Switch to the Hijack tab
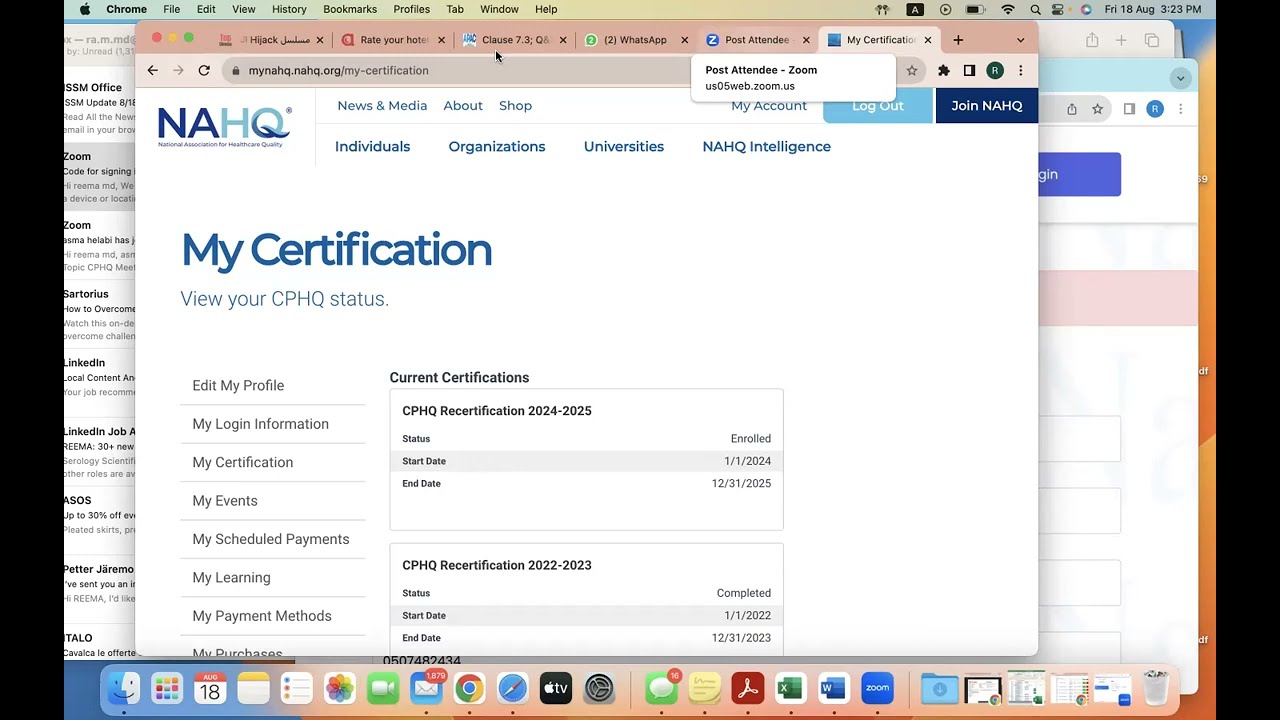Screen dimensions: 1280x720 [x=270, y=40]
